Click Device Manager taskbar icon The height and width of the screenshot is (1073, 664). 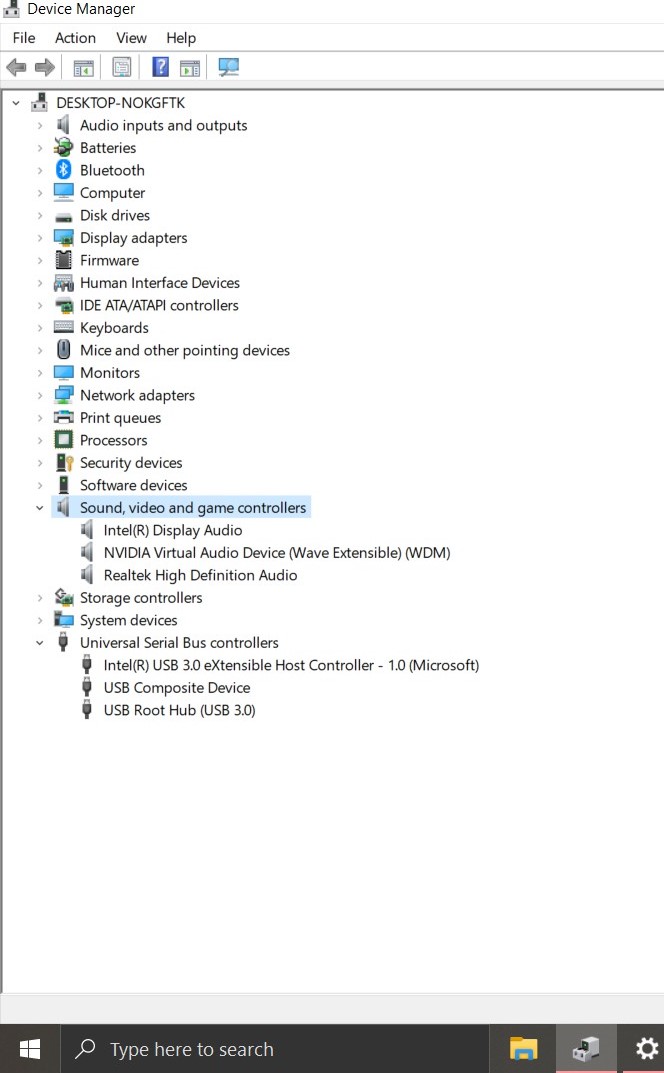coord(586,1048)
